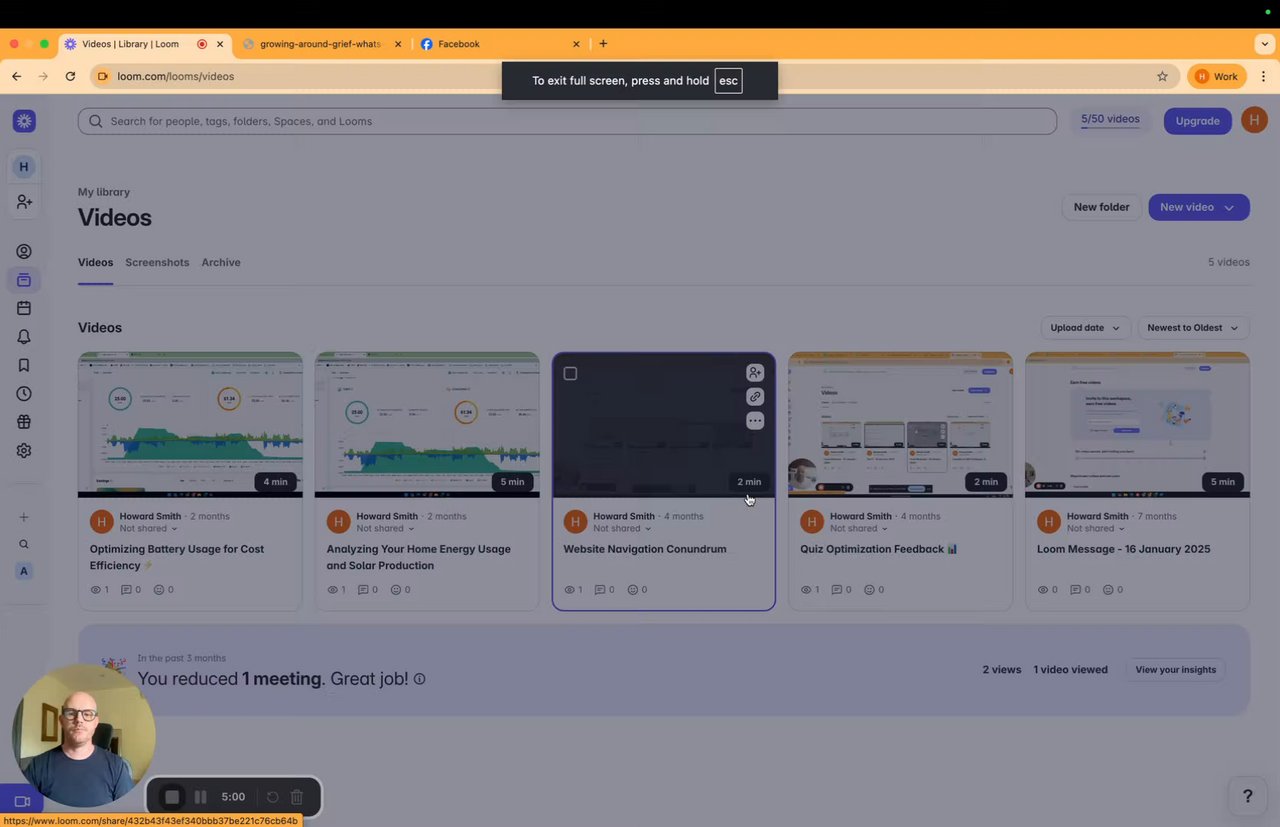
Task: Open a new browser tab
Action: [x=603, y=44]
